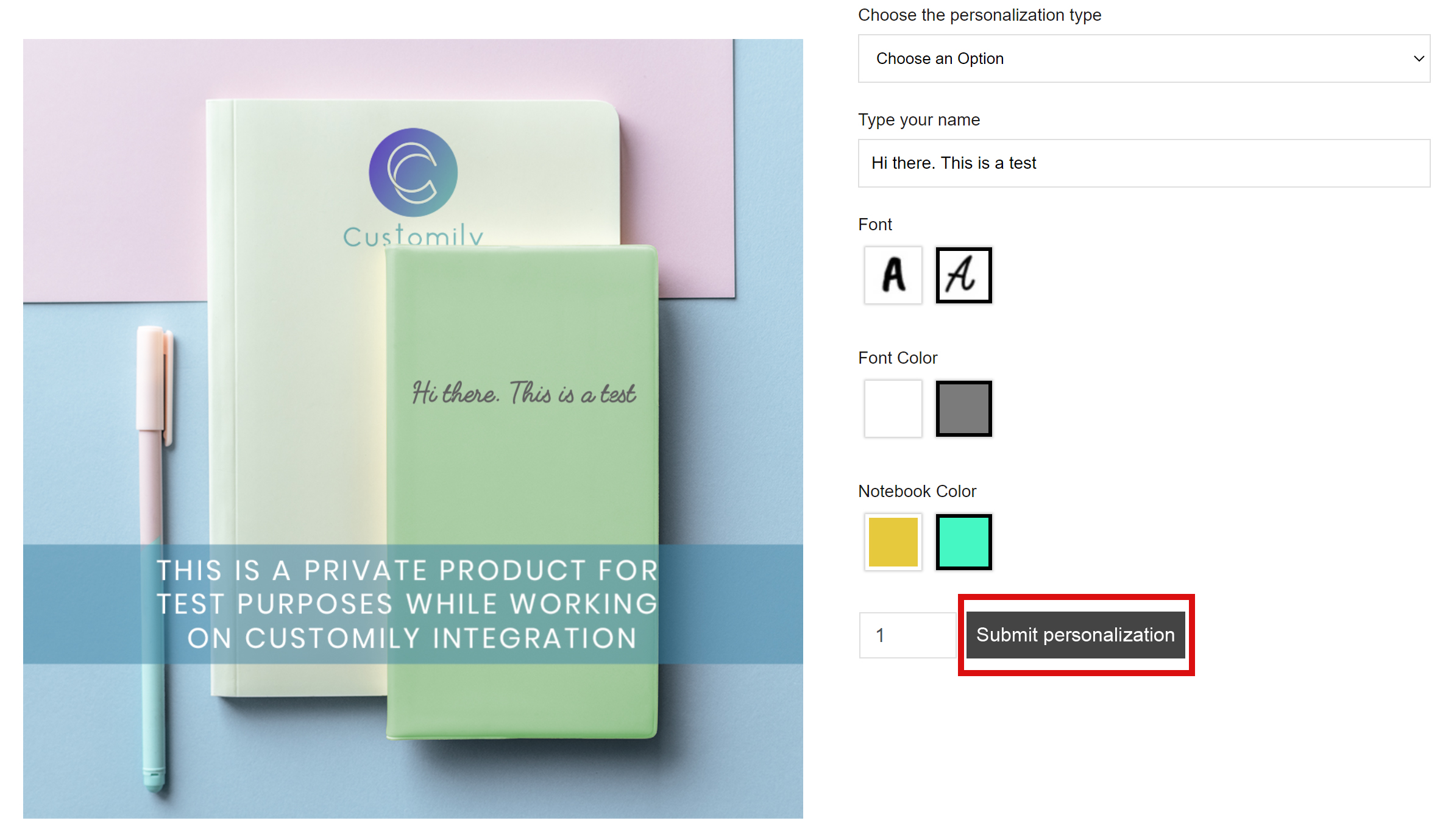This screenshot has width=1440, height=840.
Task: Click the Customily circular logo on the notebook
Action: [x=413, y=172]
